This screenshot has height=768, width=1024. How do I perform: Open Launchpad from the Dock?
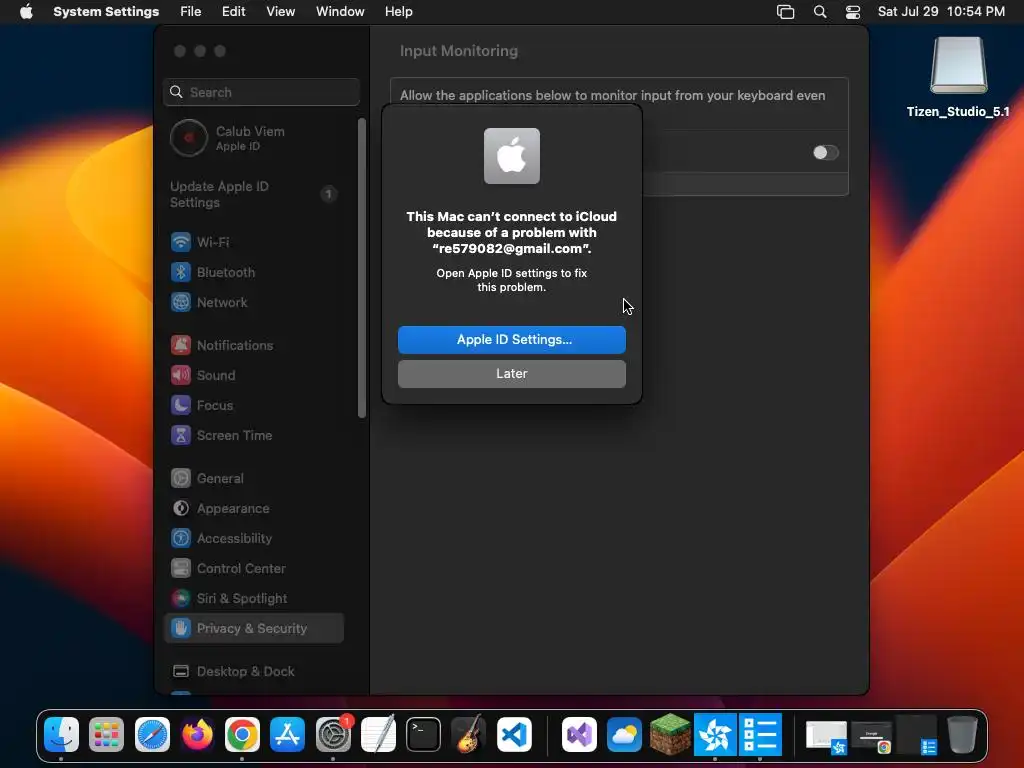coord(106,735)
